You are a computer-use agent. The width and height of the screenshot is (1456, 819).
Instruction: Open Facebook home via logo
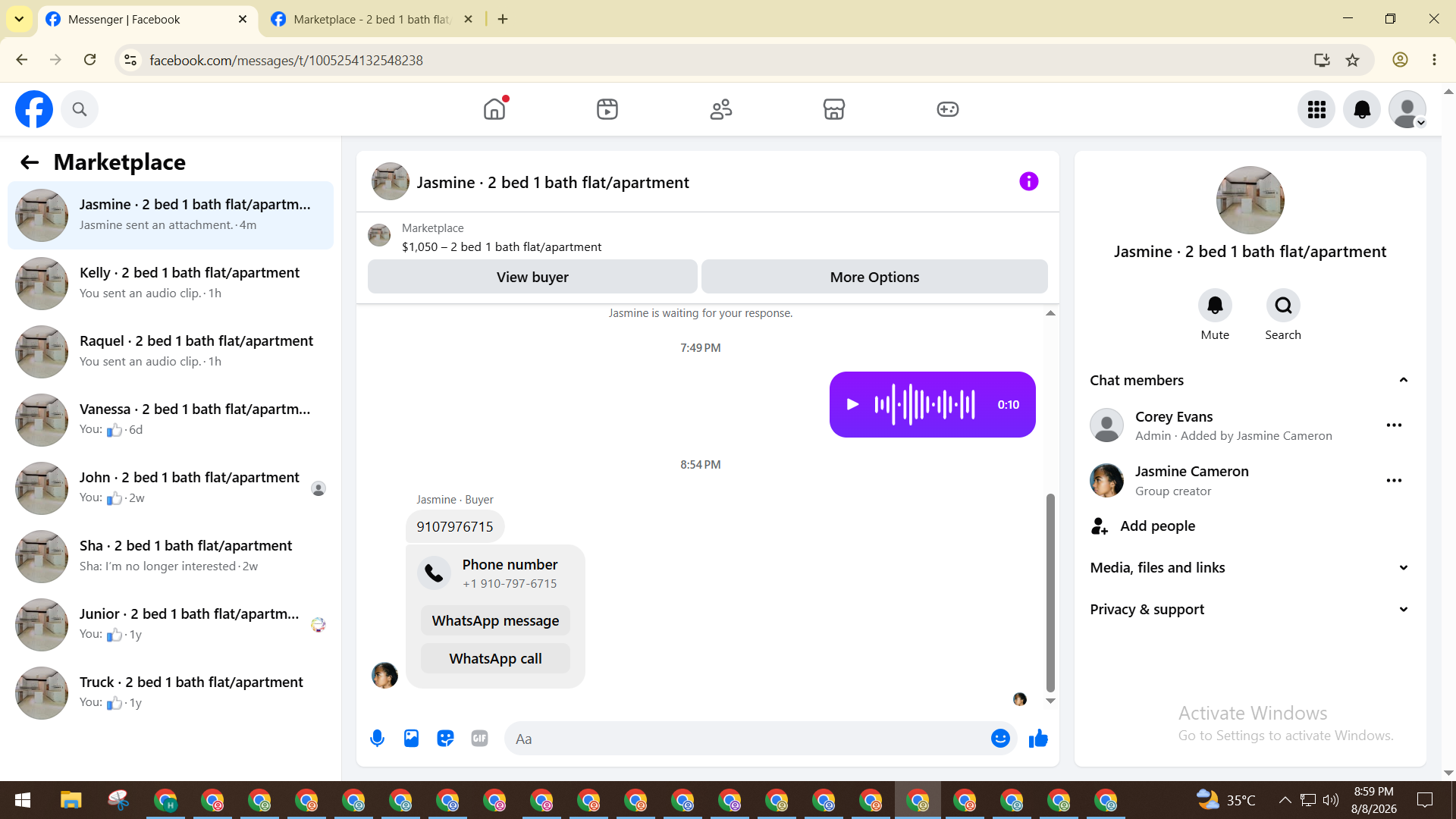pyautogui.click(x=34, y=109)
